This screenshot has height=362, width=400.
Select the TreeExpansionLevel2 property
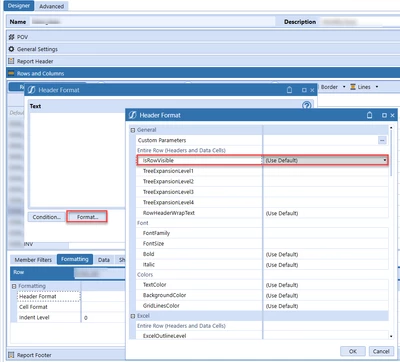coord(168,182)
